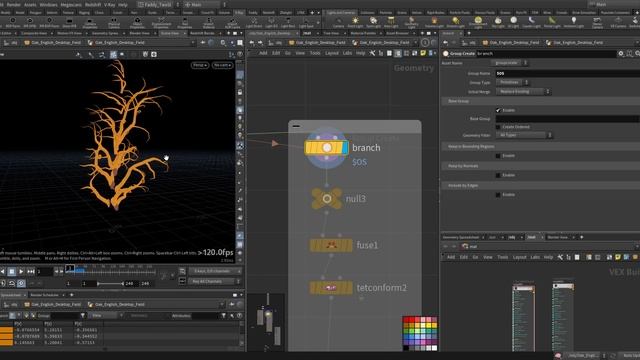Click the network wrench tool icon
The height and width of the screenshot is (360, 640).
coord(372,53)
